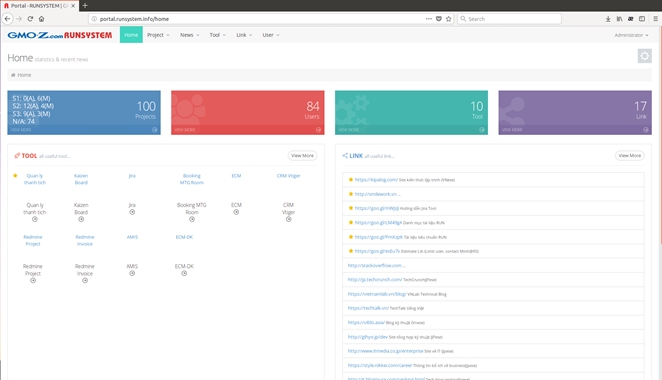This screenshot has width=662, height=380.
Task: Expand the Tool dropdown menu
Action: (217, 35)
